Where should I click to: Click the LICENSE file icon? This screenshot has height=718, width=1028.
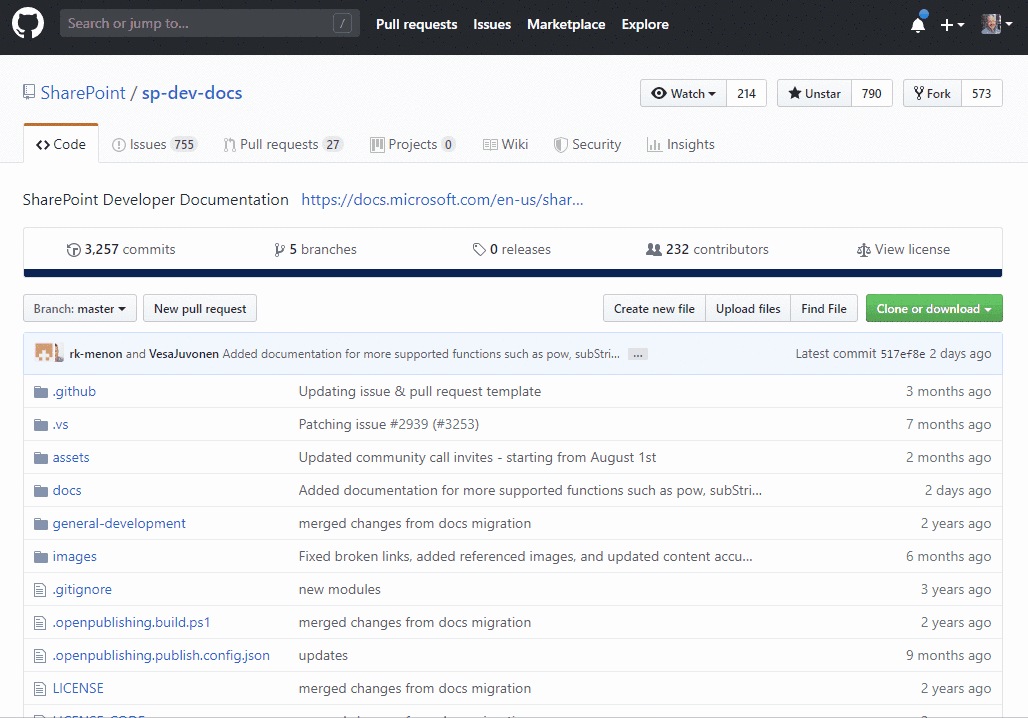coord(40,688)
